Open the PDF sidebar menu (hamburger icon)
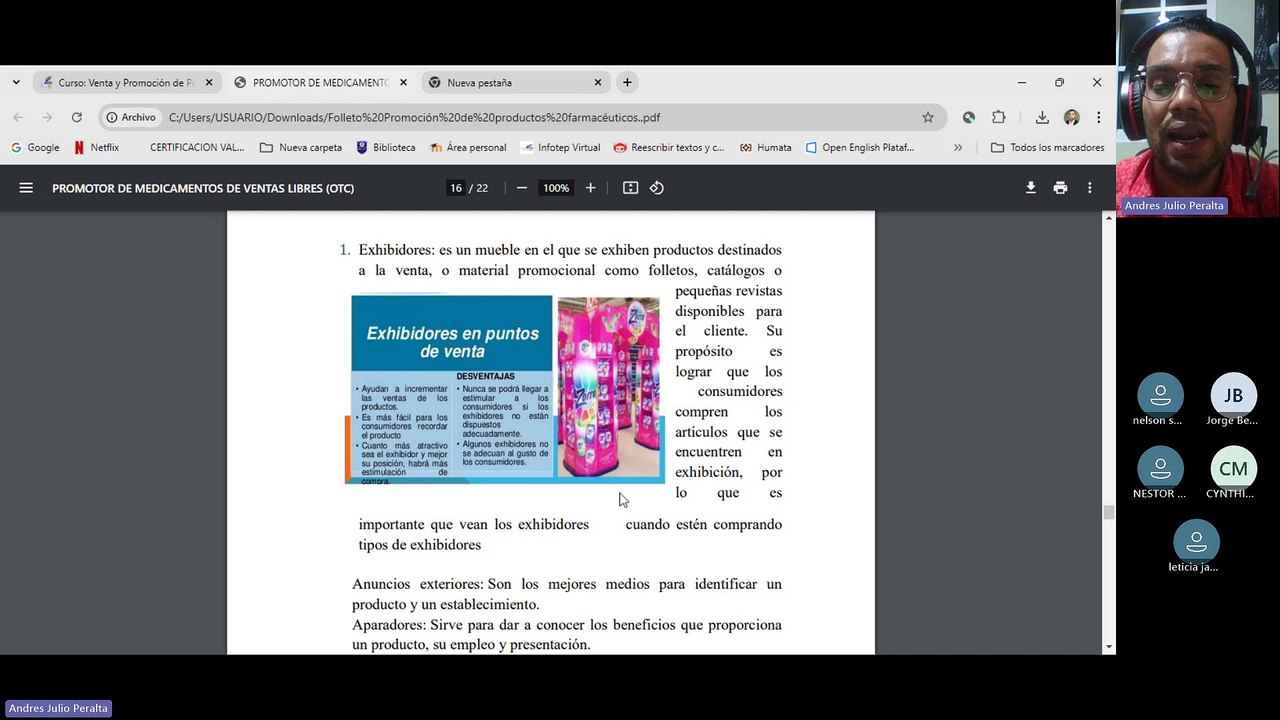The image size is (1280, 720). click(x=26, y=188)
